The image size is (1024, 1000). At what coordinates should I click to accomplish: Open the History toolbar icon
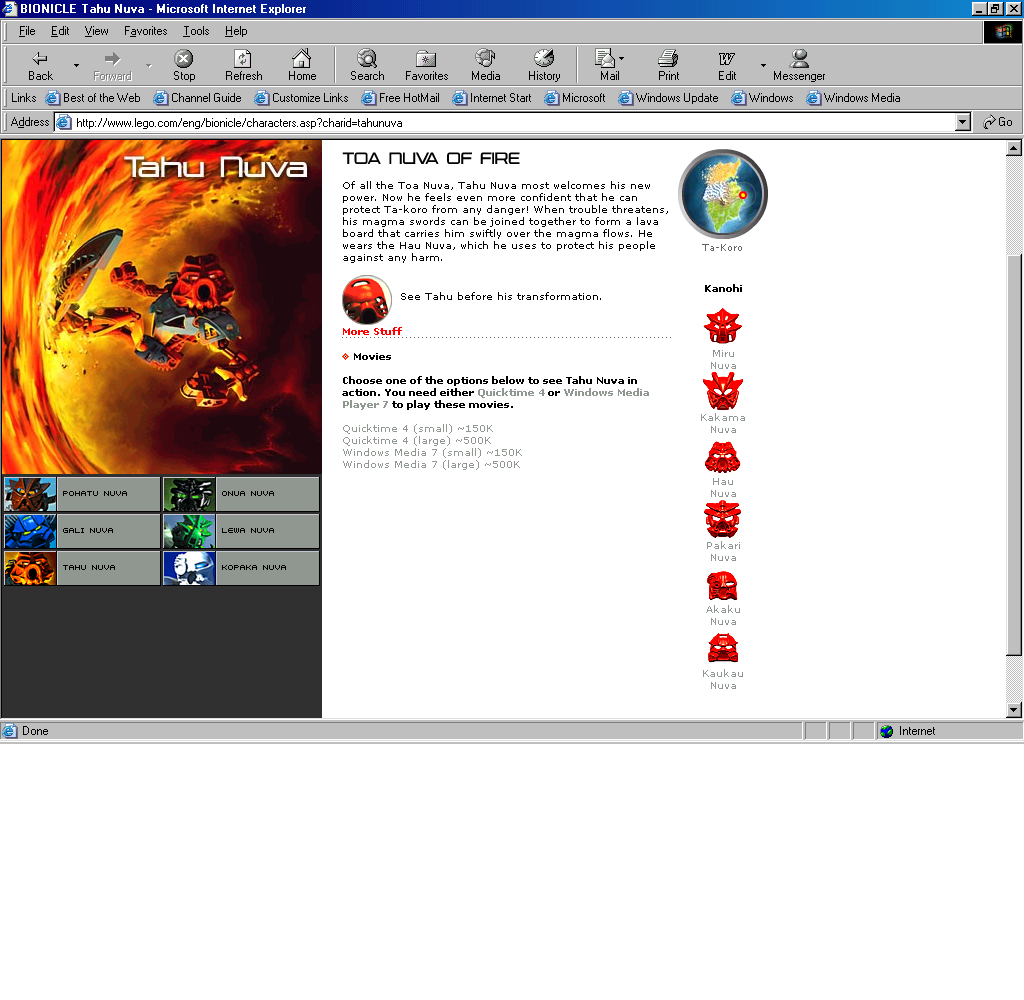[544, 65]
